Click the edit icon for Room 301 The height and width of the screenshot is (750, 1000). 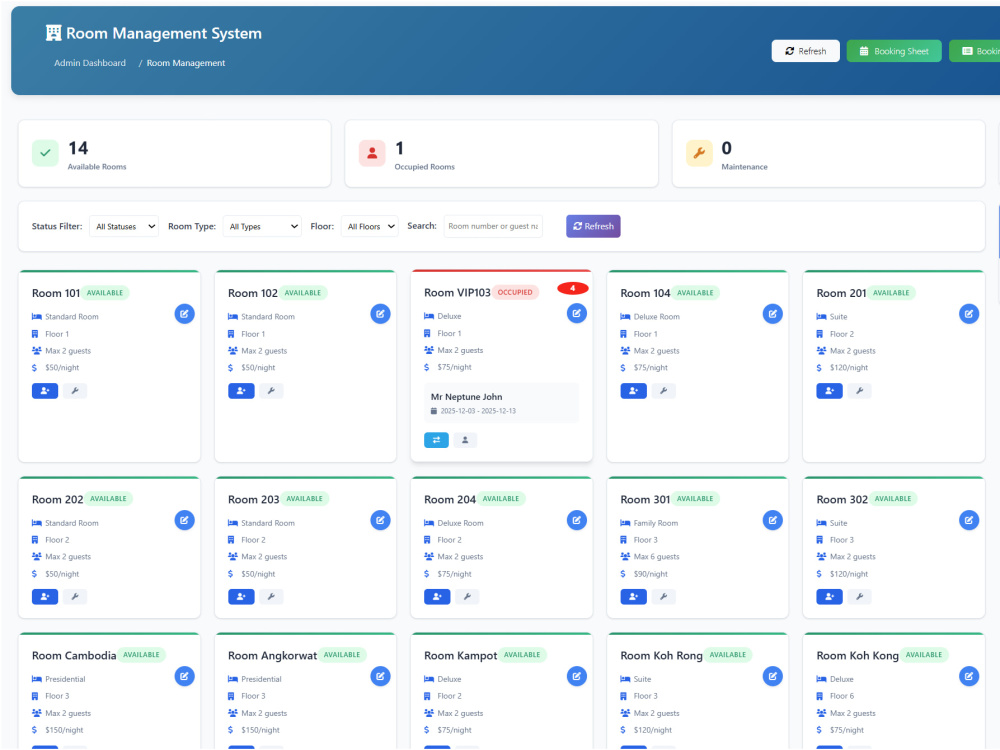coord(772,520)
